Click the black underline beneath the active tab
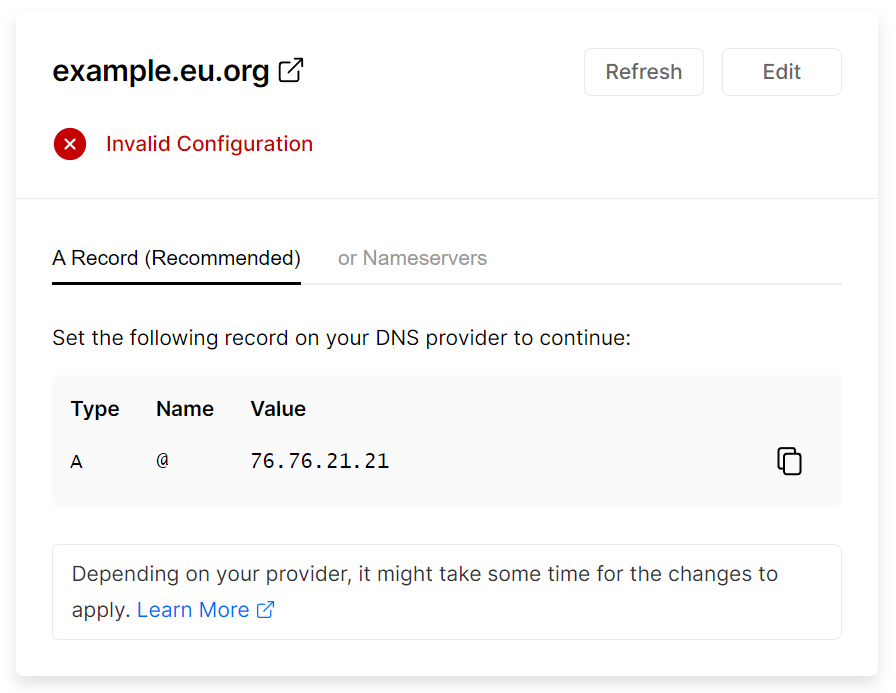896x693 pixels. click(176, 283)
